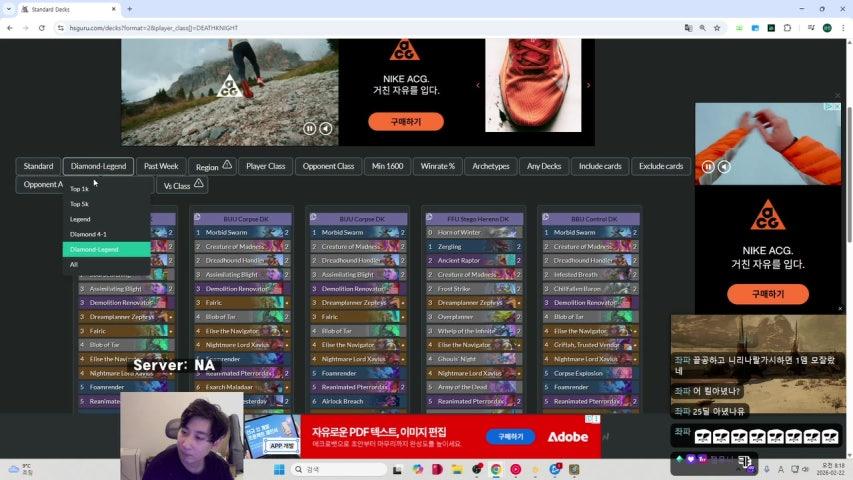This screenshot has width=853, height=480.
Task: Open the Chrome profile avatar
Action: [x=827, y=28]
